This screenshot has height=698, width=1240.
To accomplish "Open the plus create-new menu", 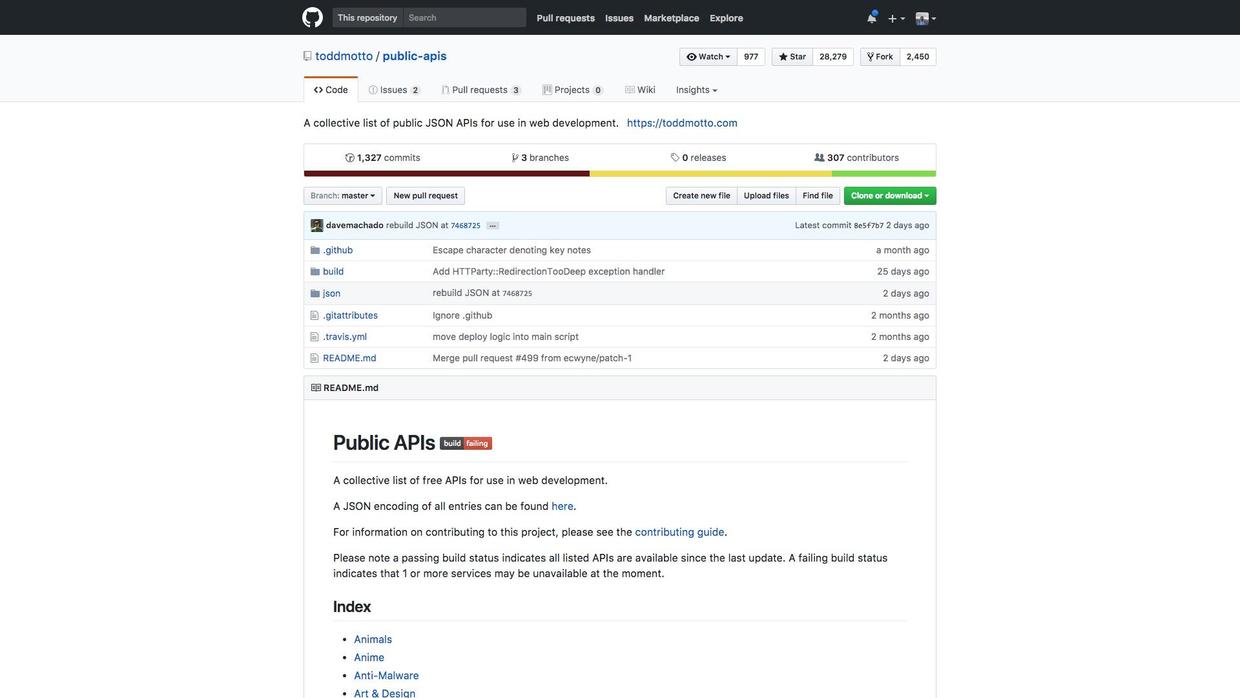I will (x=896, y=18).
